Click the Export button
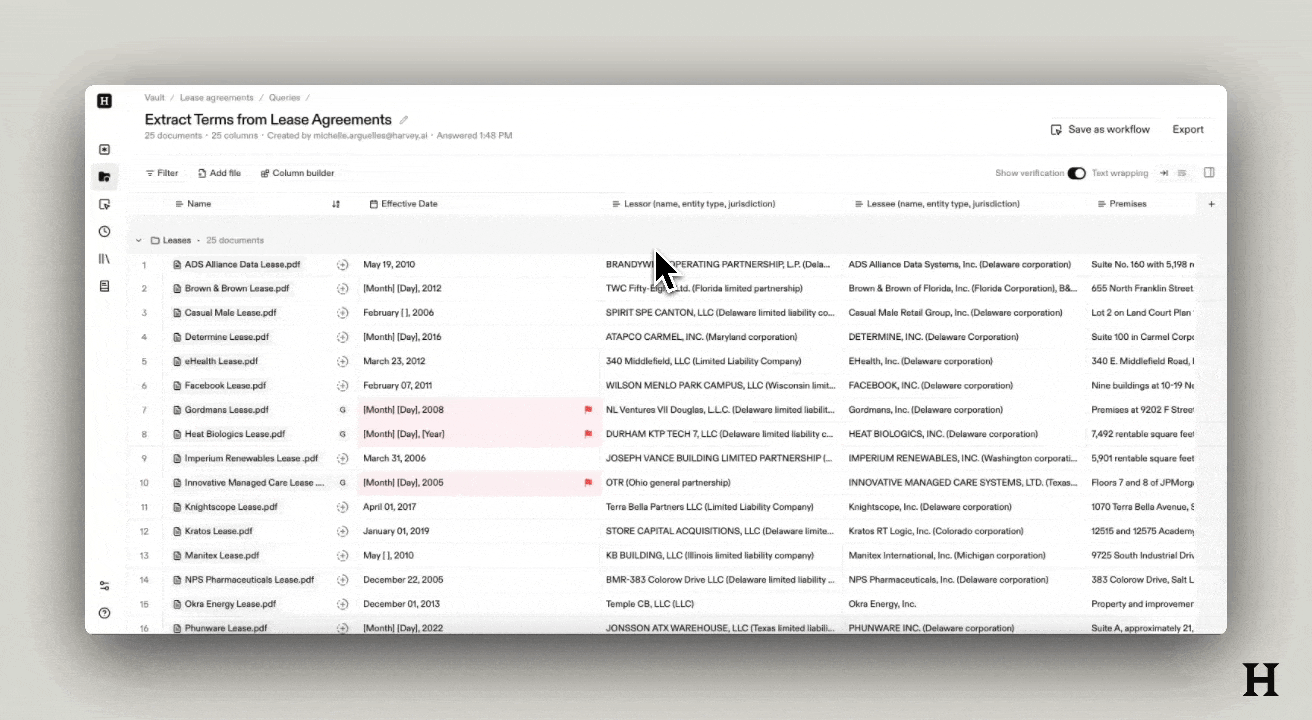The width and height of the screenshot is (1312, 720). coord(1188,129)
